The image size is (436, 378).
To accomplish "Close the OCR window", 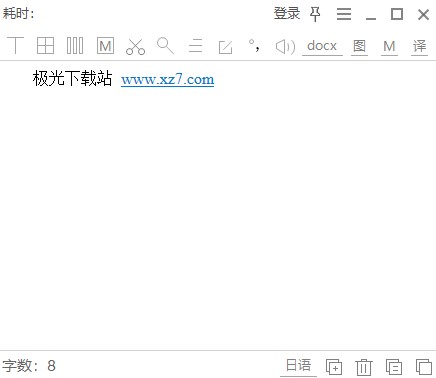I will (x=423, y=14).
